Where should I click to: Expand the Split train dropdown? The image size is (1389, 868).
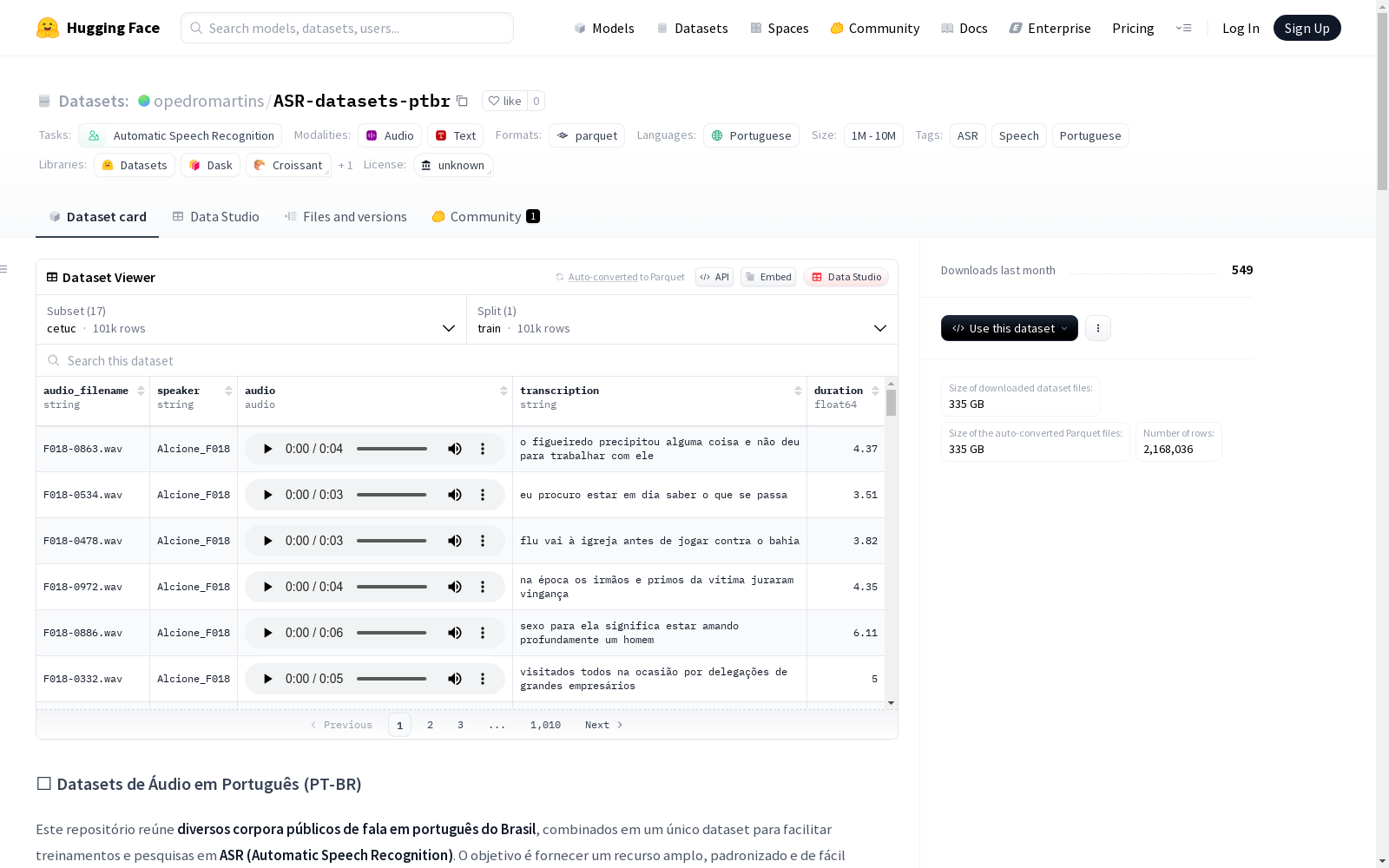[682, 319]
